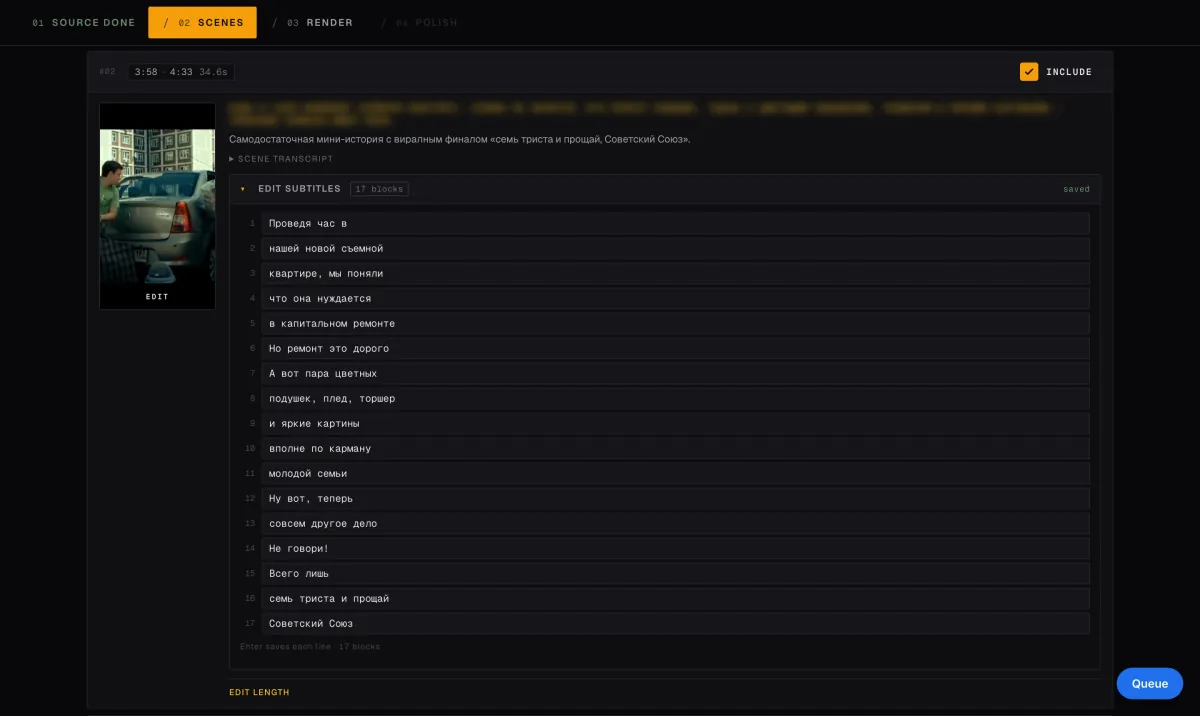Click the scene description starting 'Самодостаточная мини-история'
Viewport: 1200px width, 716px height.
coord(459,139)
